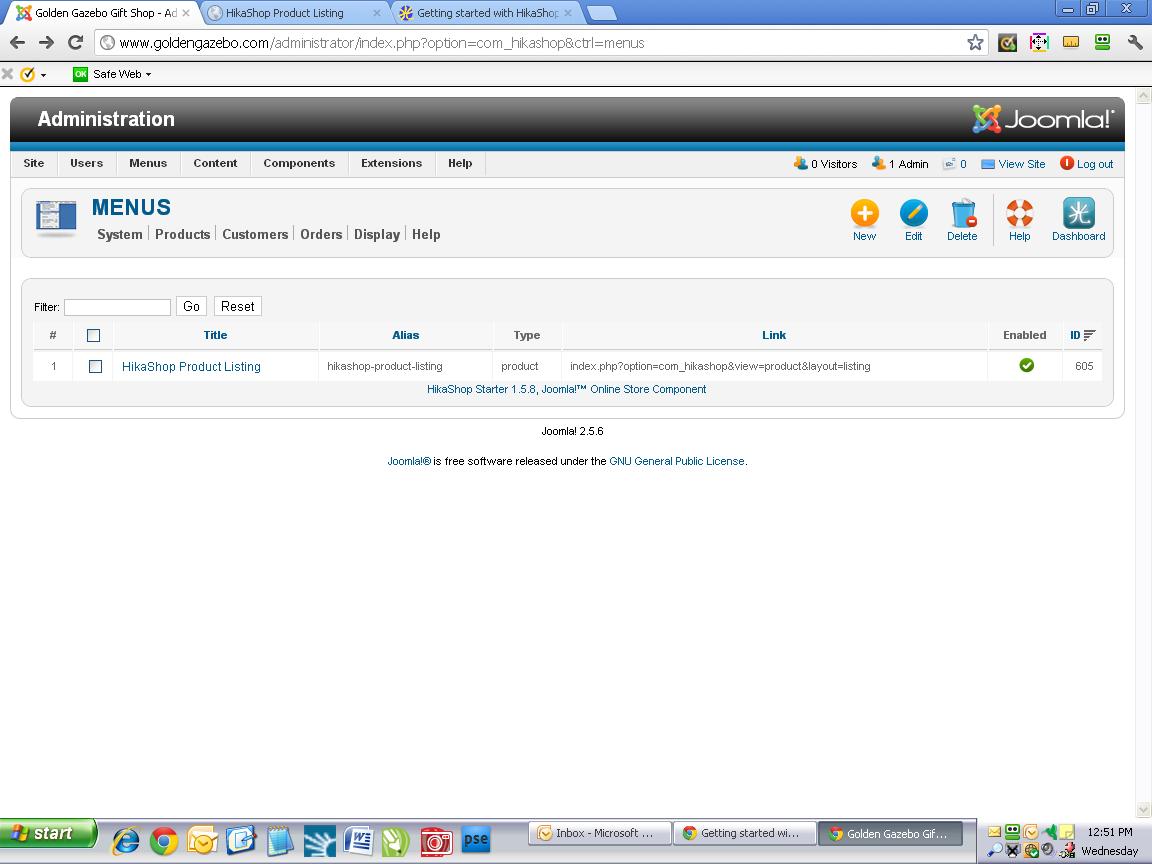Screen dimensions: 1152x864
Task: Click the browser Back arrow
Action: click(18, 43)
